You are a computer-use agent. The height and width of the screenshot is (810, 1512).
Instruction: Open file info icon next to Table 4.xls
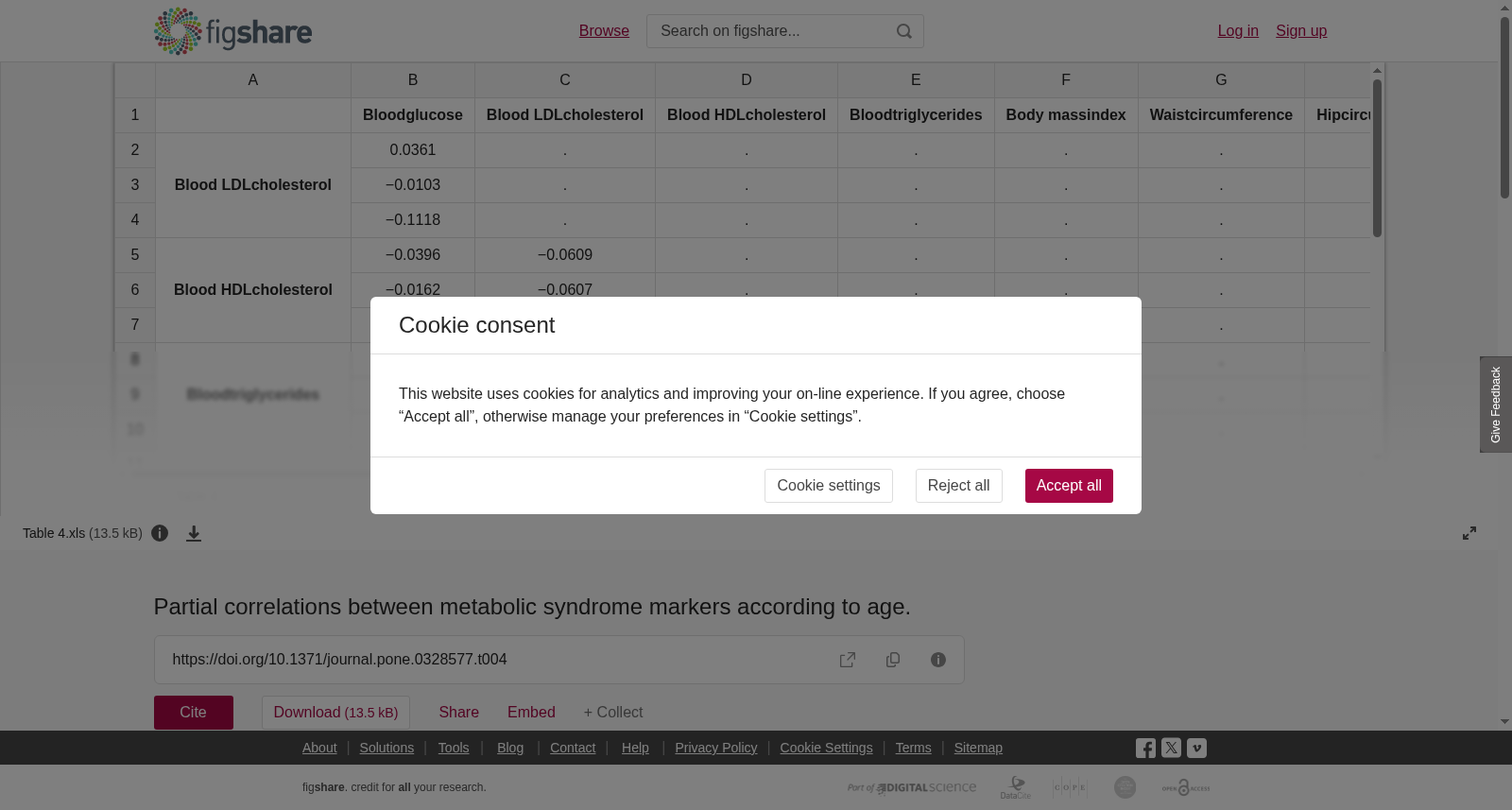(160, 533)
